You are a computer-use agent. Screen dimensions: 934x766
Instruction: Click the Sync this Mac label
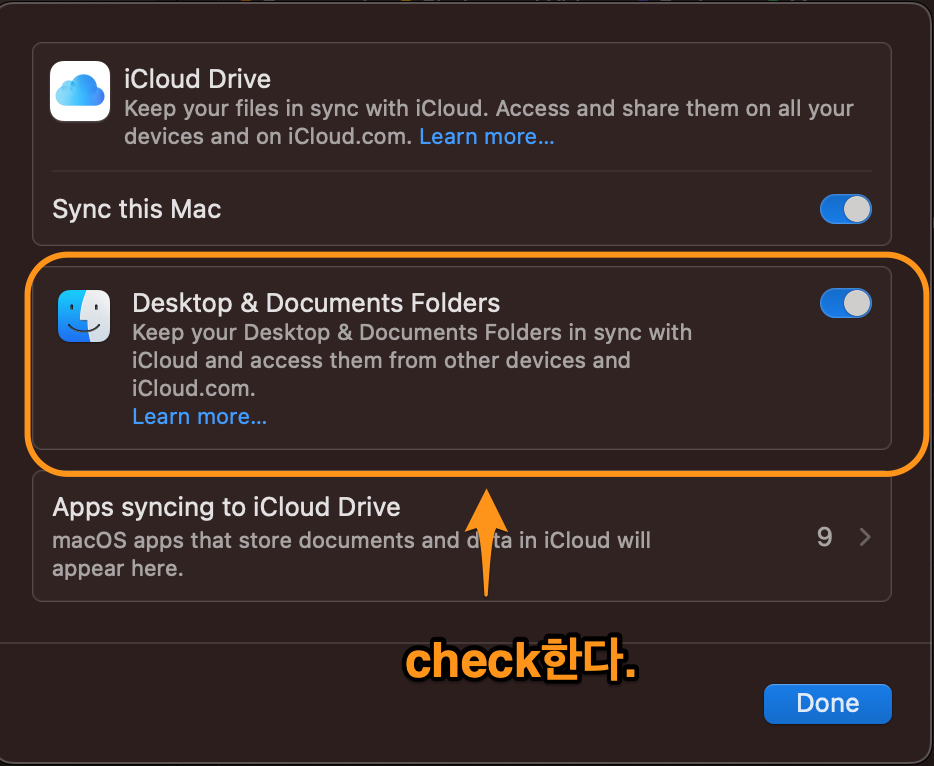point(136,209)
